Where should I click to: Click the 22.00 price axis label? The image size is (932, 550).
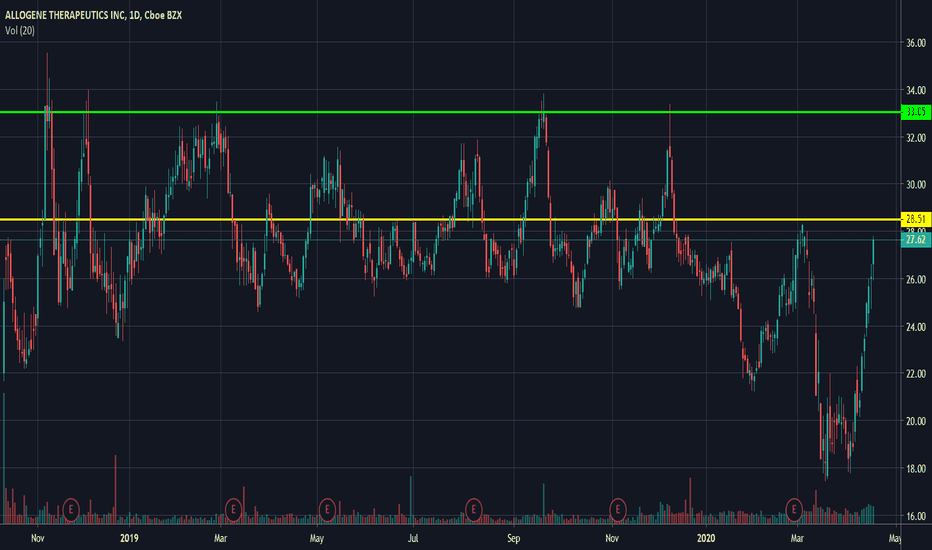pyautogui.click(x=916, y=374)
